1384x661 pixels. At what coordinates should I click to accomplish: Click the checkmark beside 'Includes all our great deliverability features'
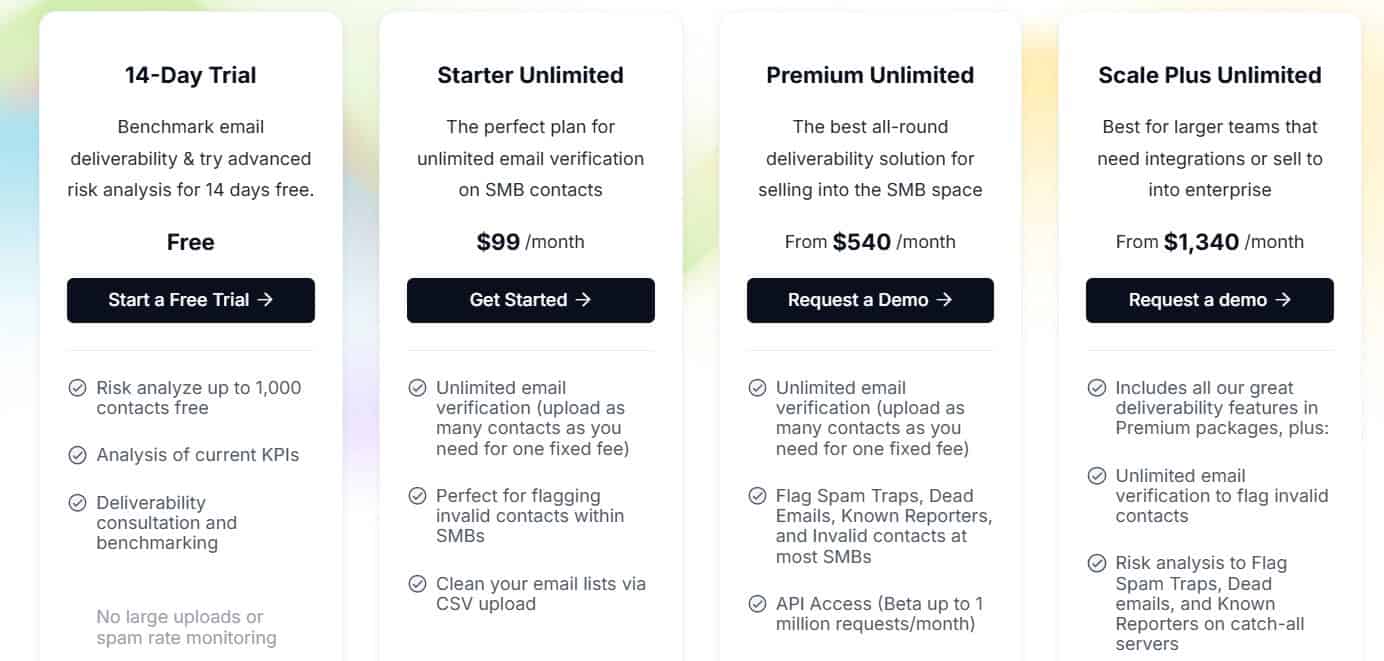pos(1095,389)
